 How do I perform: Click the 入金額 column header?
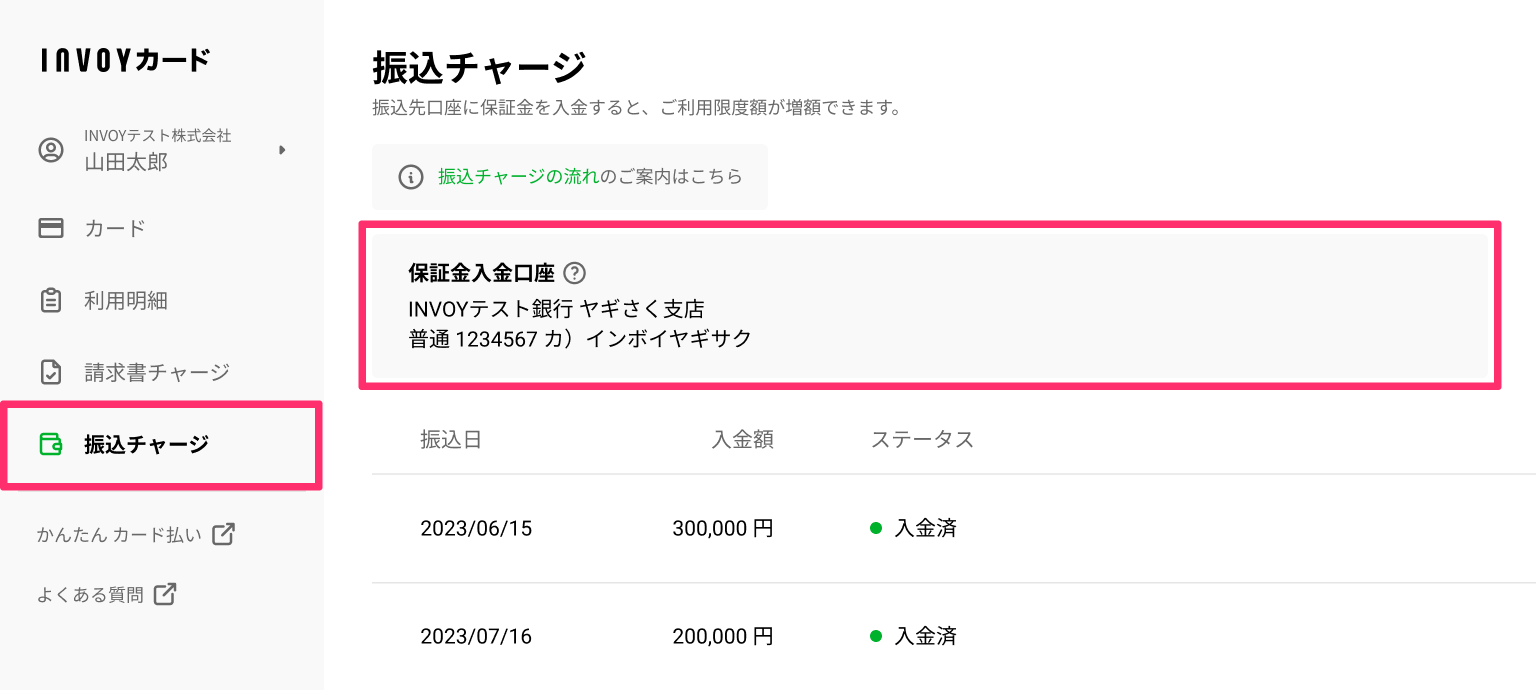point(742,439)
